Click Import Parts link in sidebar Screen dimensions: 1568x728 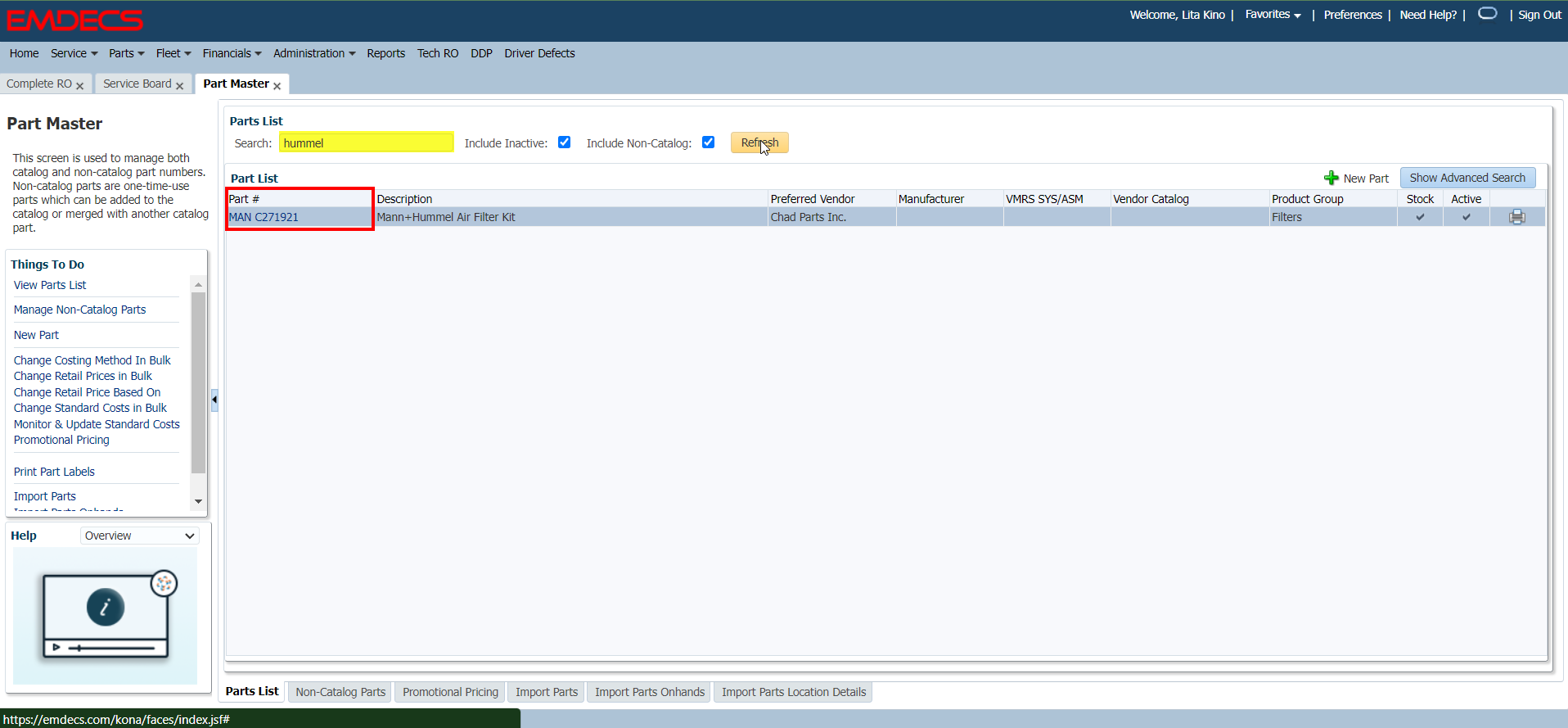44,496
